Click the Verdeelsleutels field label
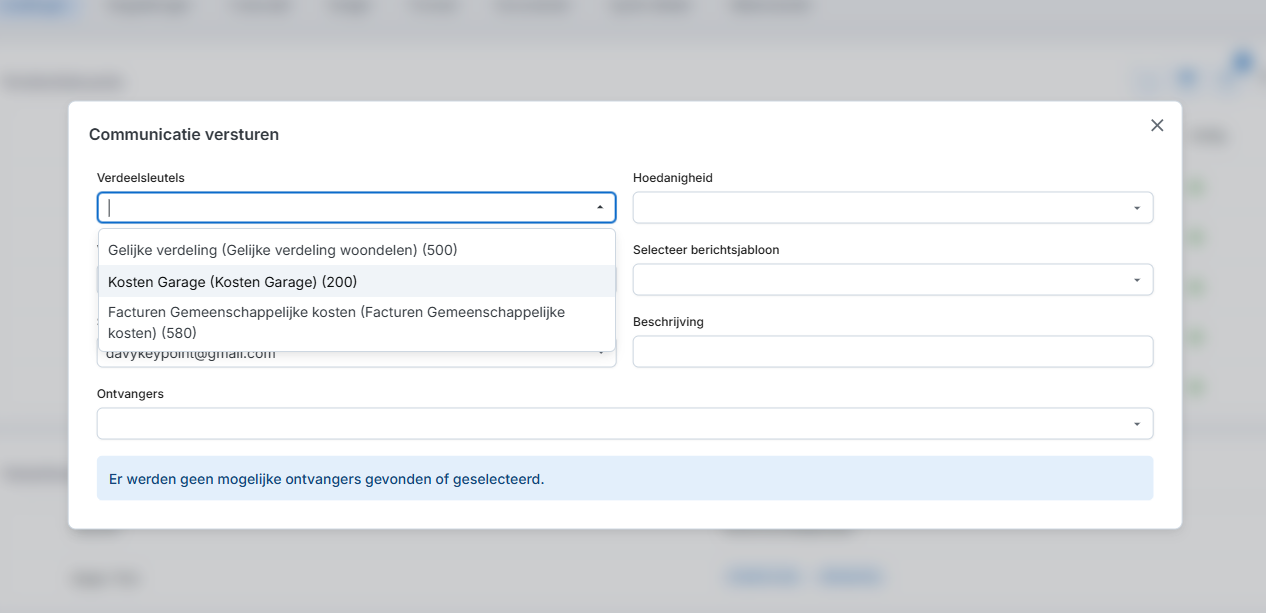Screen dimensions: 1266x613 point(140,178)
